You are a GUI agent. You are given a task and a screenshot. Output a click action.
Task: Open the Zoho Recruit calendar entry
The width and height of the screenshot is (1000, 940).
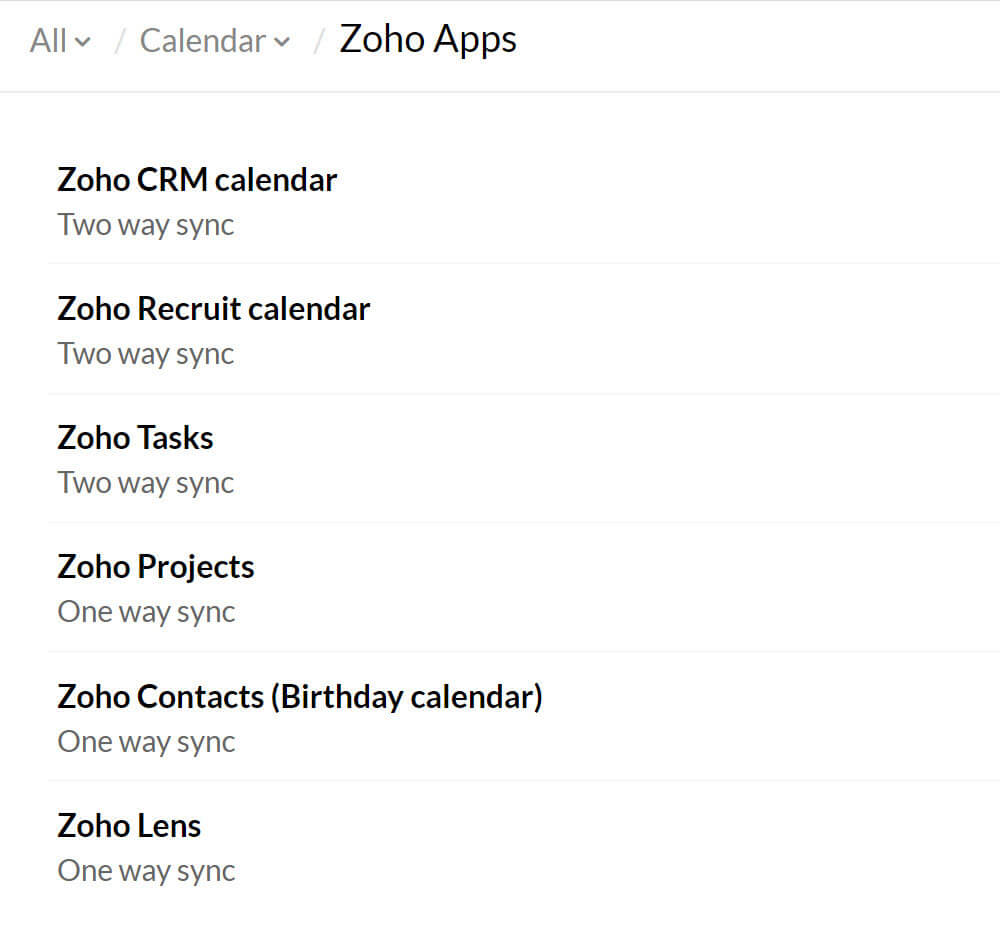pyautogui.click(x=213, y=309)
